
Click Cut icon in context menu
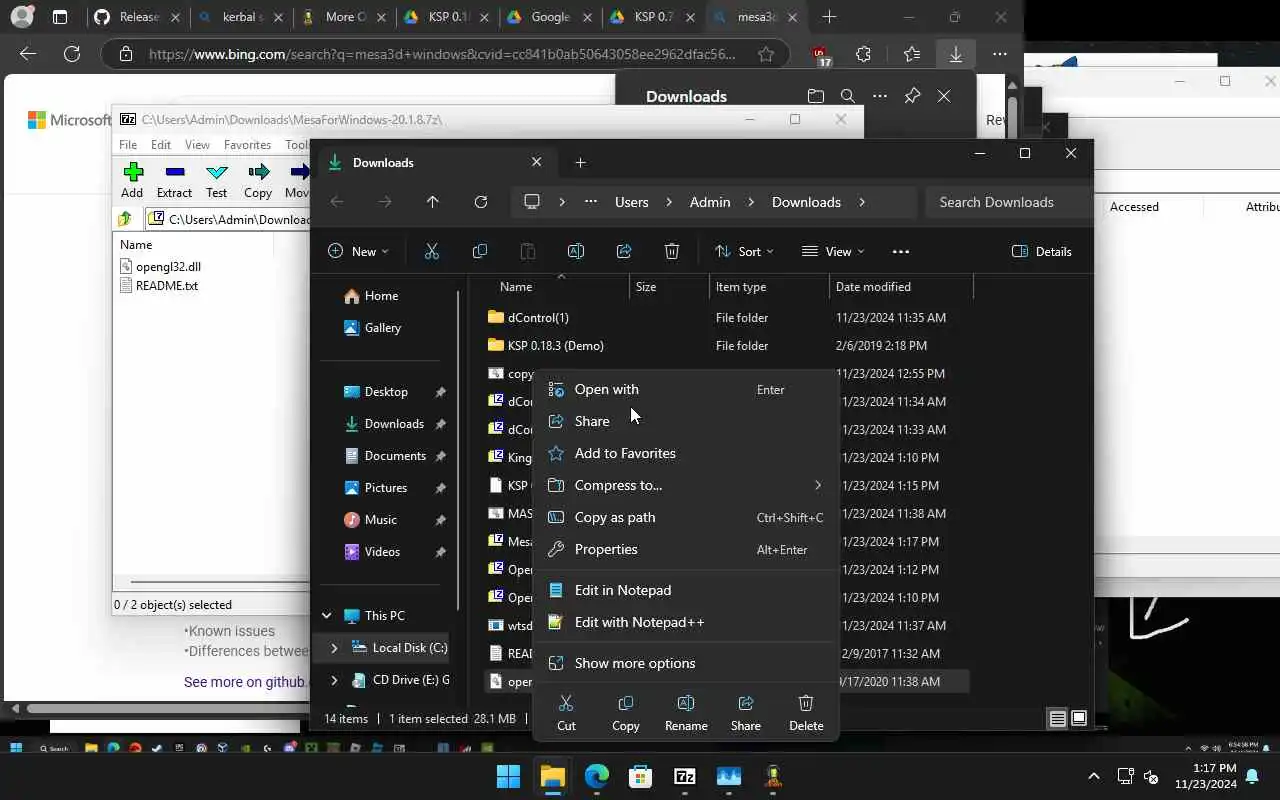coord(566,713)
